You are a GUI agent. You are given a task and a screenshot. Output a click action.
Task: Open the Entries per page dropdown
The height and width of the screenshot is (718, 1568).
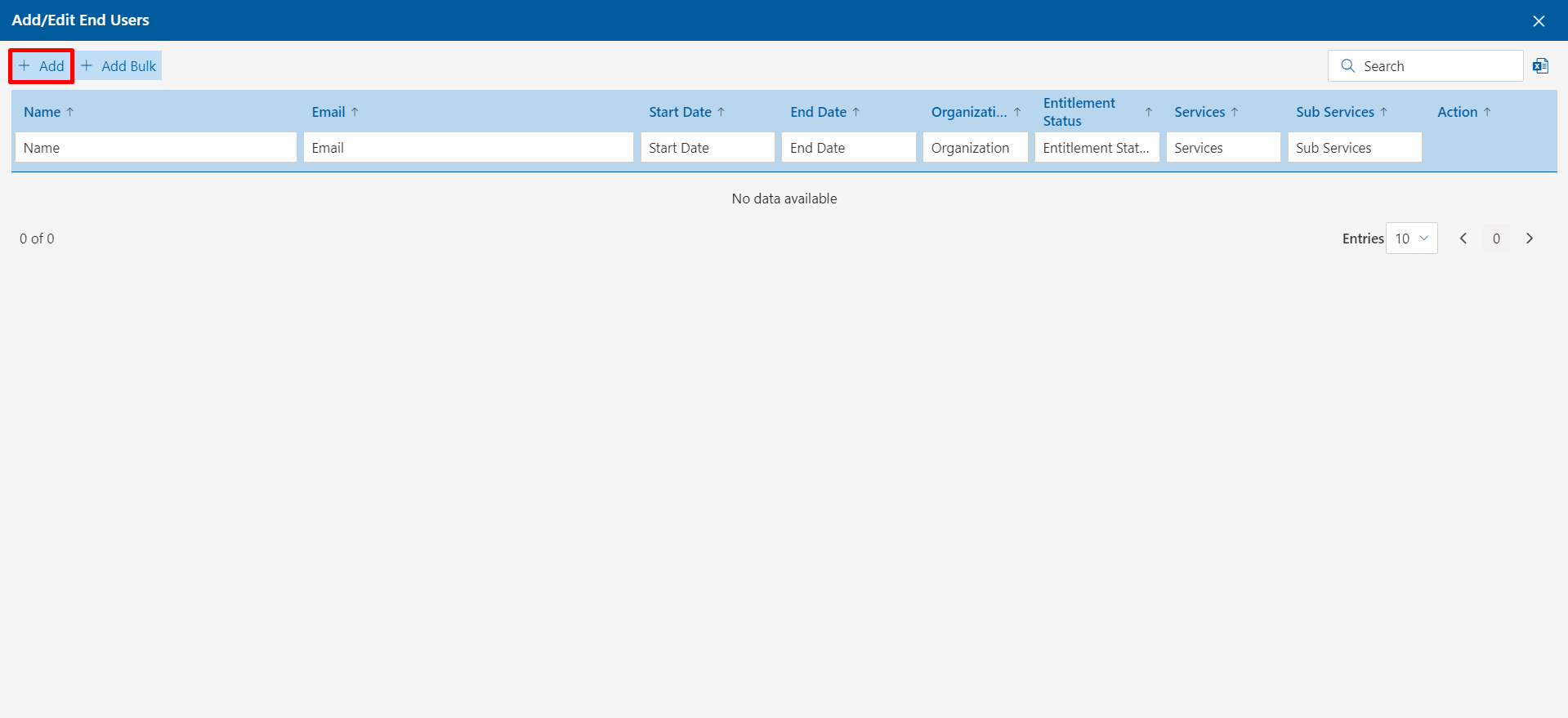coord(1412,239)
